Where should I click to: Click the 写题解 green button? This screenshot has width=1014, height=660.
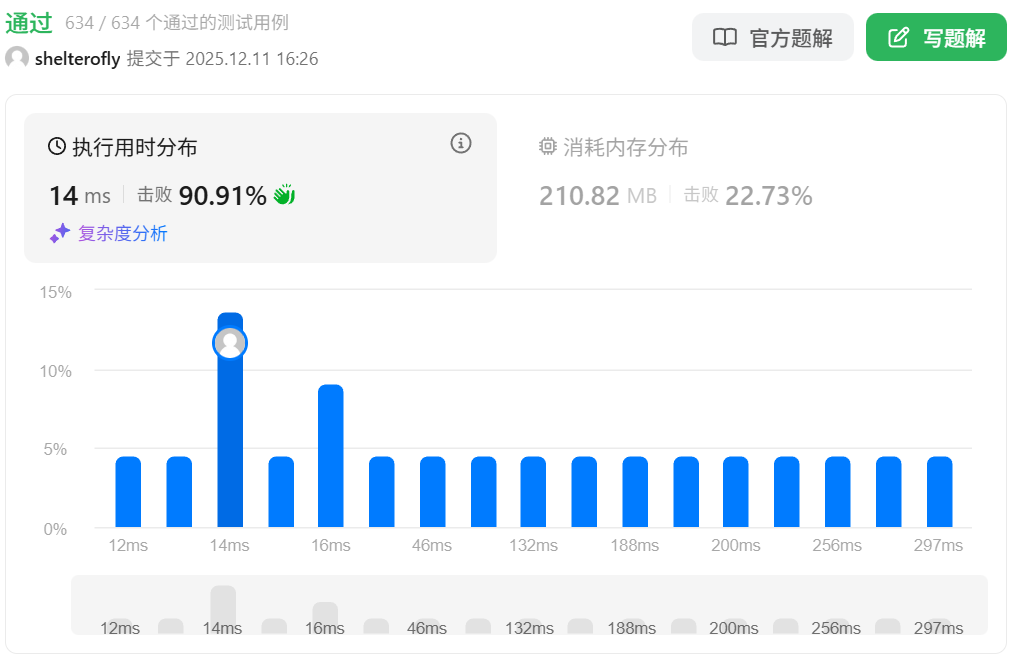935,38
